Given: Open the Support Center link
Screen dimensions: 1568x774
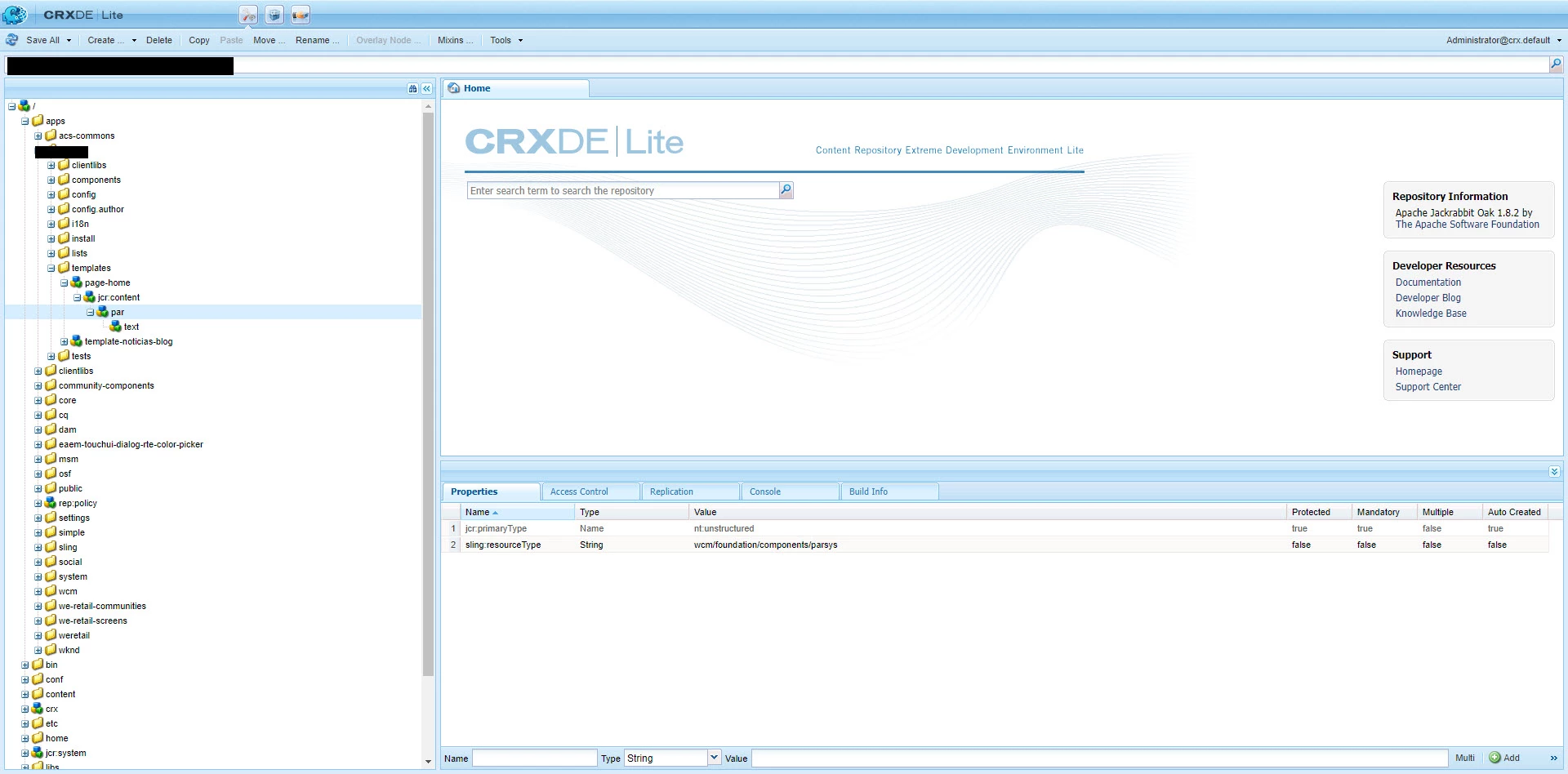Looking at the screenshot, I should point(1428,387).
